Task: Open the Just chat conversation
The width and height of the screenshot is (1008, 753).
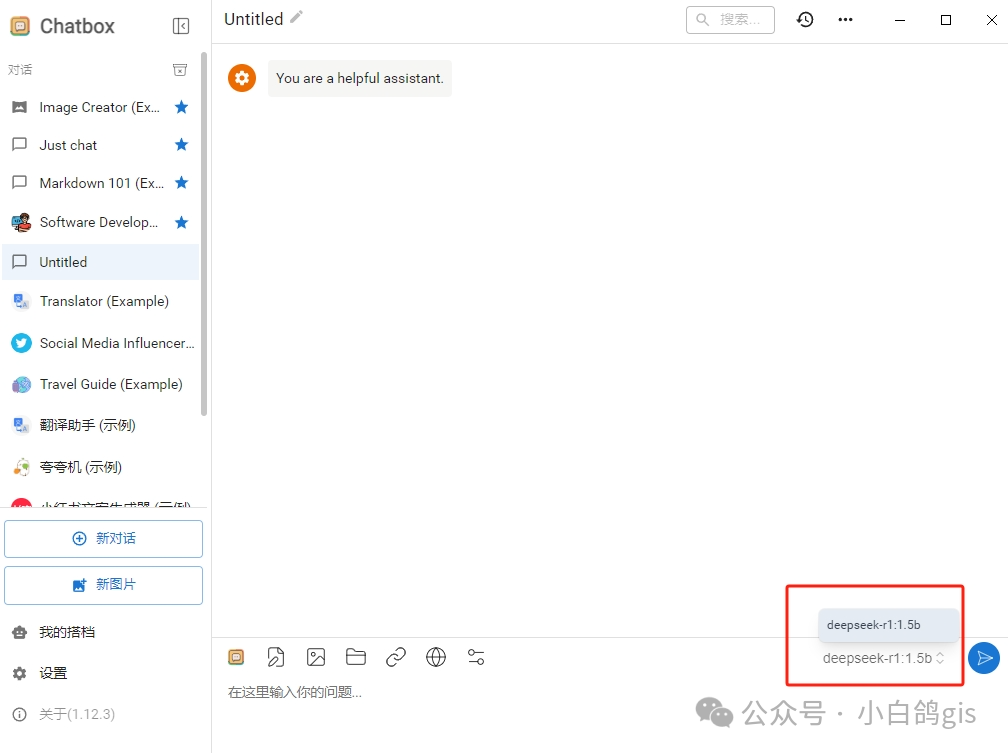Action: click(101, 145)
